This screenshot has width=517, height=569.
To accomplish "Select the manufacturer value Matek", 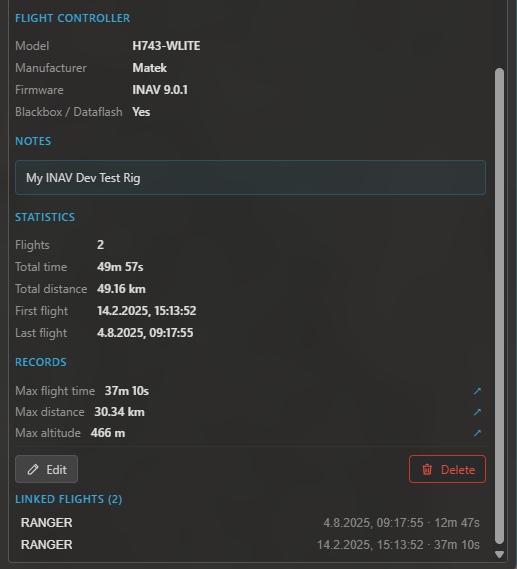I will pyautogui.click(x=149, y=68).
